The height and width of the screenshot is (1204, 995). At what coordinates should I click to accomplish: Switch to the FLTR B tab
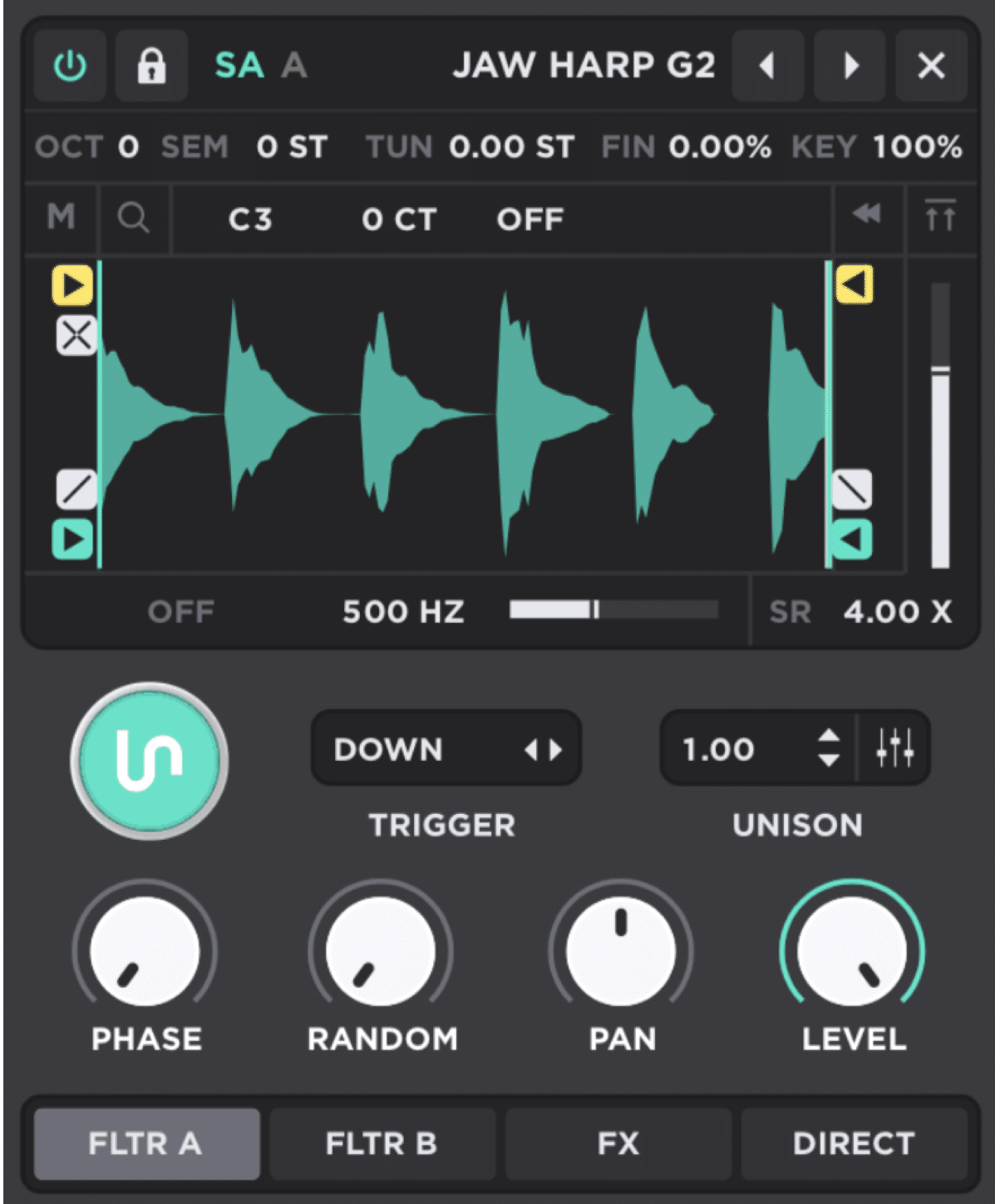click(382, 1144)
